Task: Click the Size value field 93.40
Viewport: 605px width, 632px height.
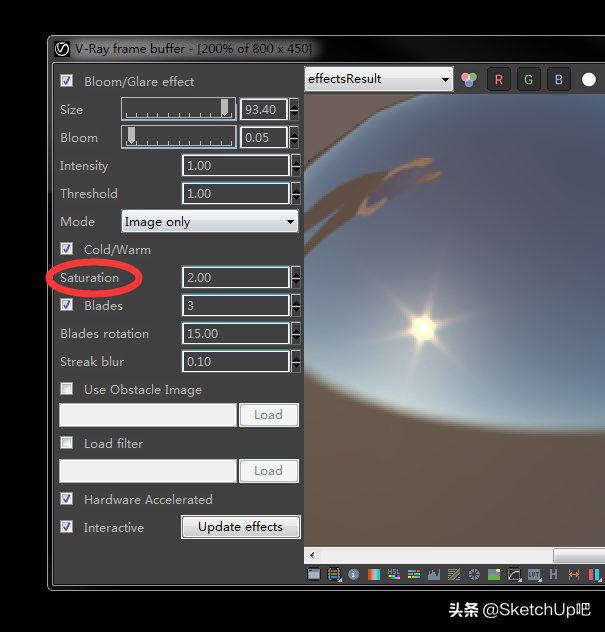Action: click(x=264, y=109)
